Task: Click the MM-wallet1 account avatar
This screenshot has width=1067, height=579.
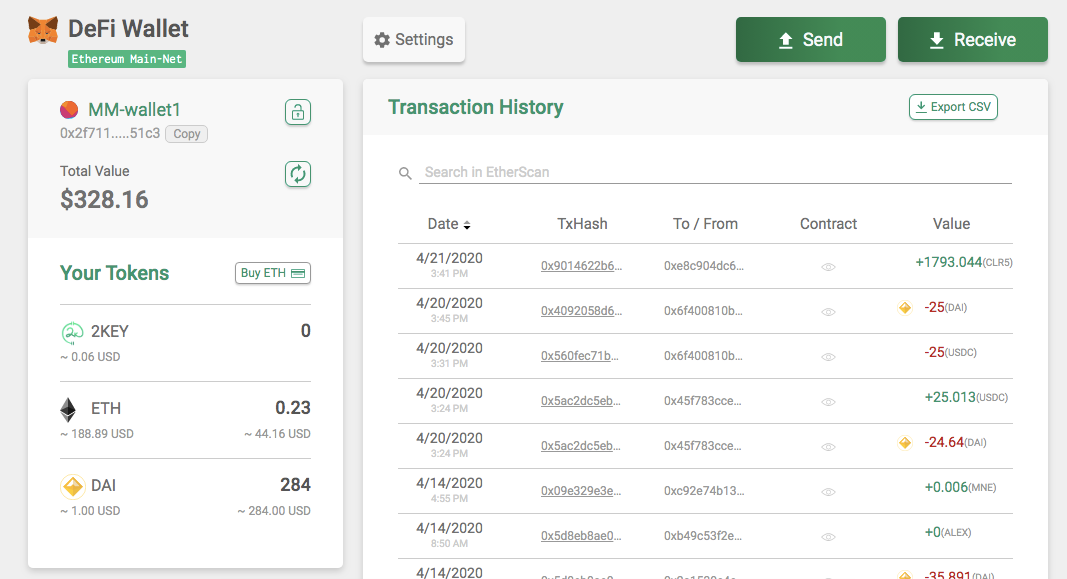Action: tap(69, 110)
